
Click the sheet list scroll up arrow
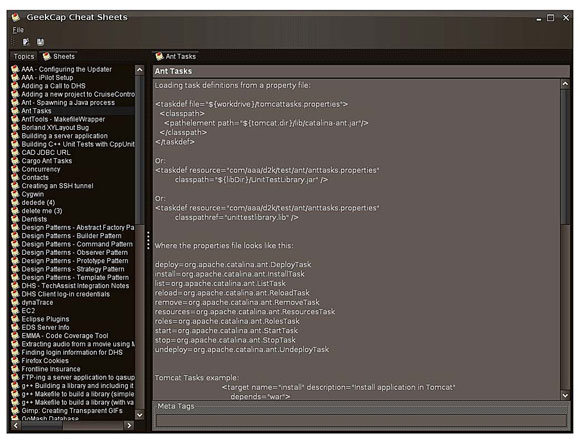click(x=139, y=70)
